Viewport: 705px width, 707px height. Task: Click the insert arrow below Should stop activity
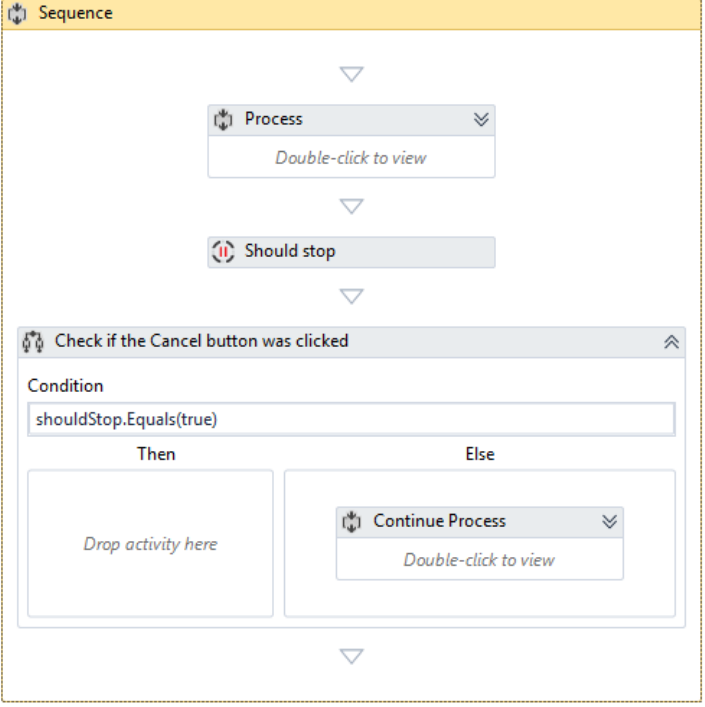click(351, 296)
